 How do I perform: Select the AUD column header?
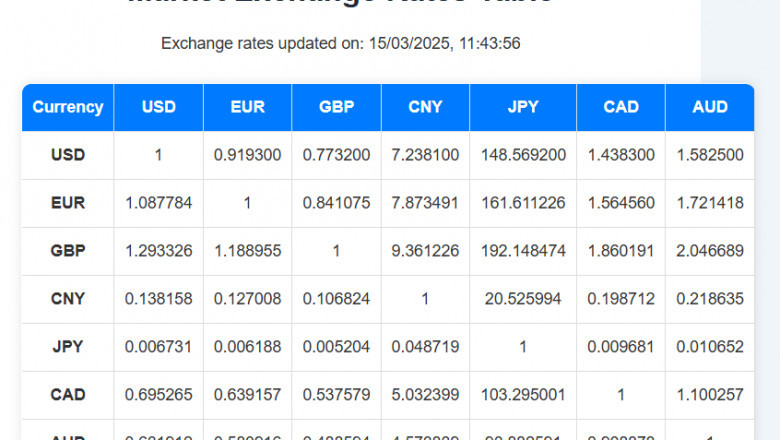710,107
